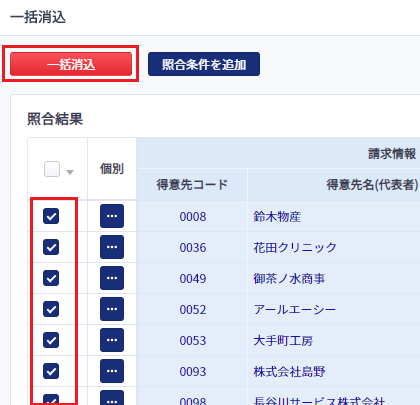Open customer code link 0053
Viewport: 420px width, 405px height.
pos(193,341)
